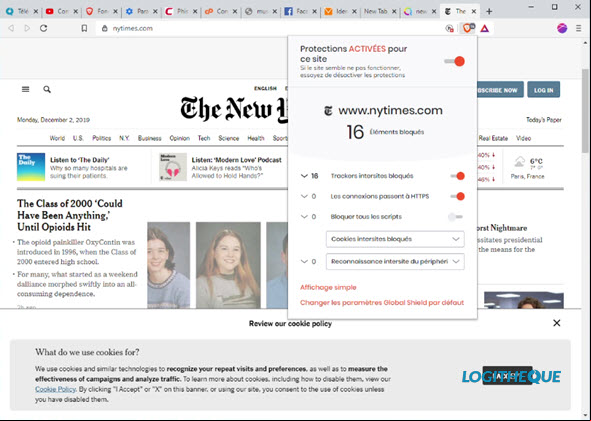Go forward to next page
Image resolution: width=591 pixels, height=421 pixels.
coord(27,28)
